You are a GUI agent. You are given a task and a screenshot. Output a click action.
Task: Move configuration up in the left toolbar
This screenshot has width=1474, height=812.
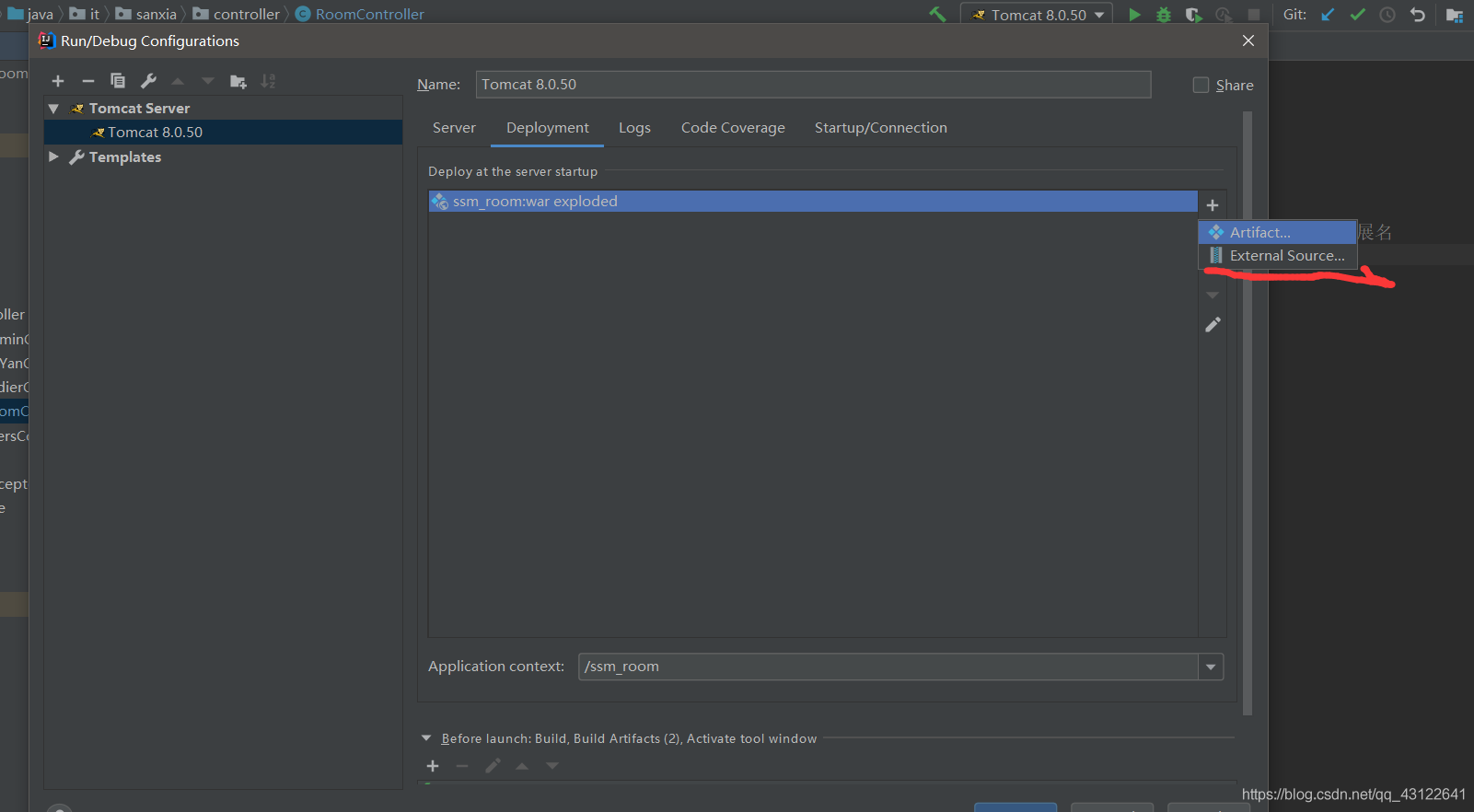(178, 81)
